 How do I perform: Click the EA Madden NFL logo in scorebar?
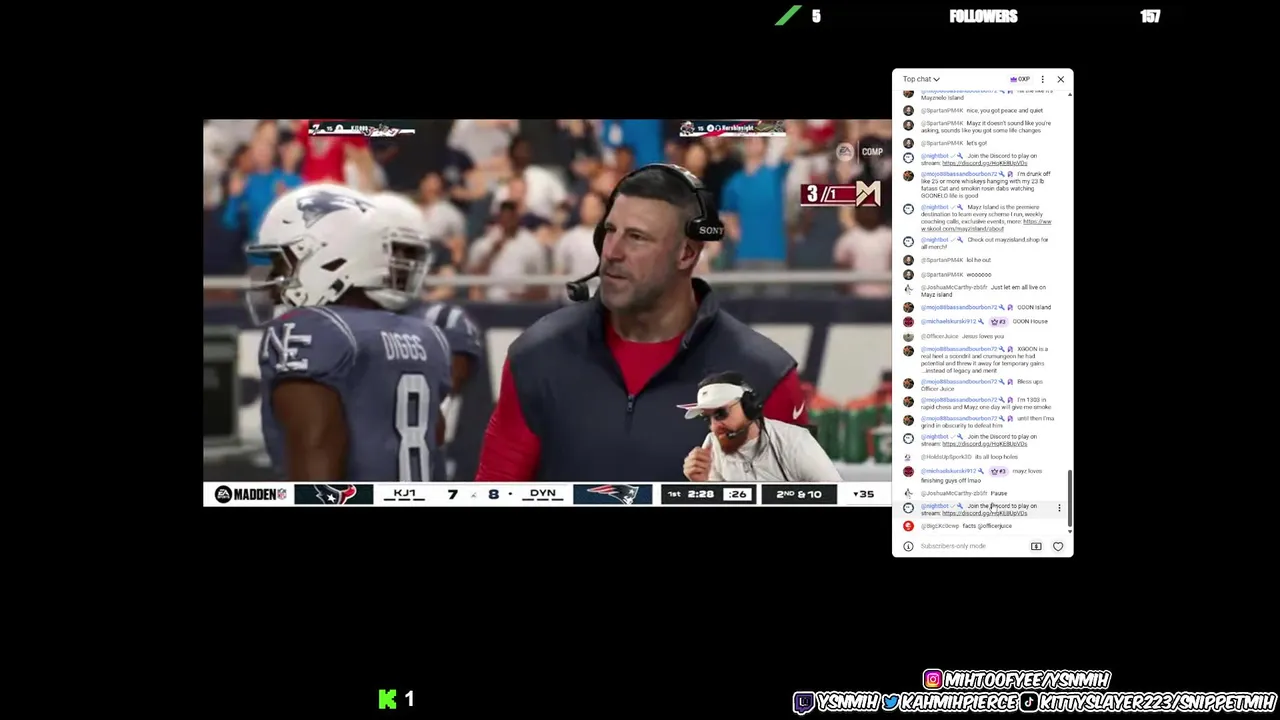pos(250,494)
